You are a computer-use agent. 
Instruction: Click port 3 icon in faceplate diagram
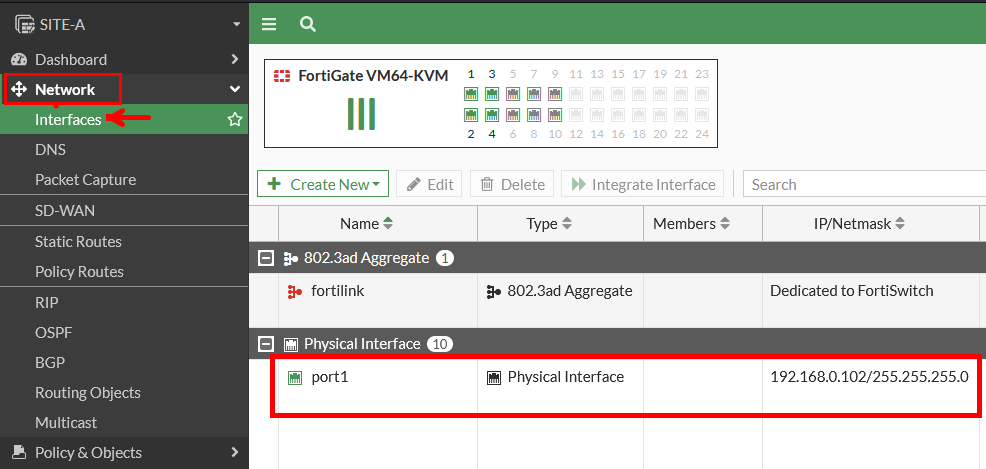(492, 94)
